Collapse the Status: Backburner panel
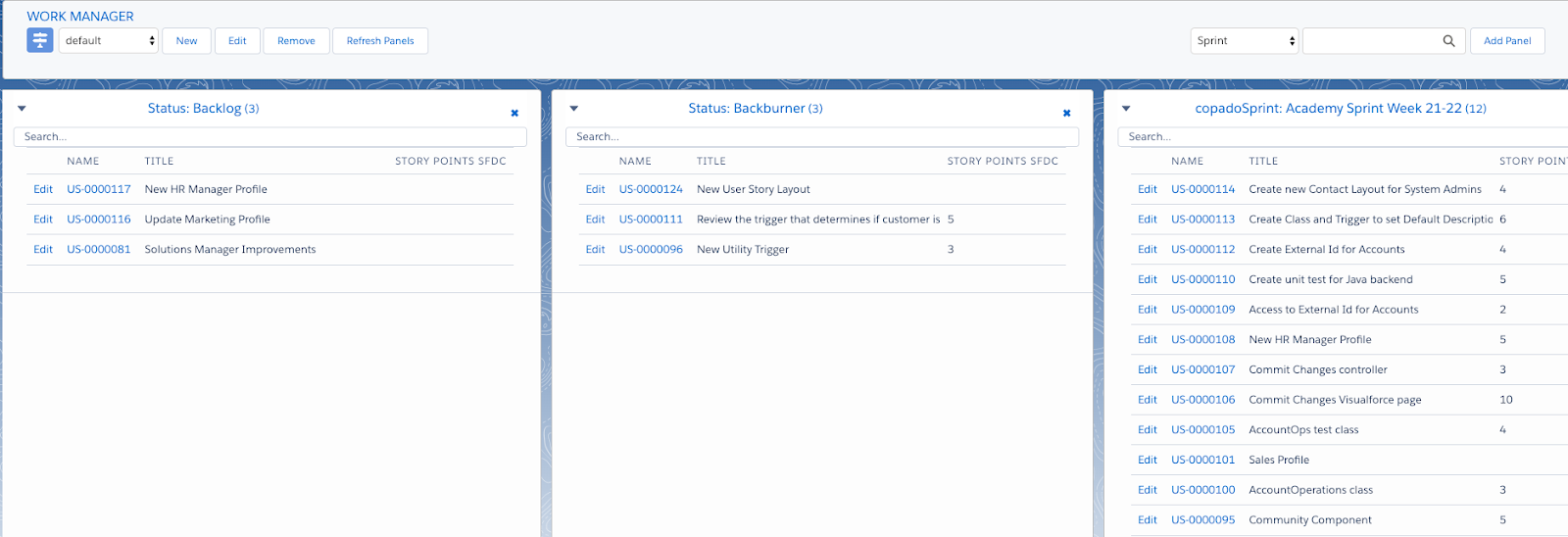This screenshot has height=537, width=1568. [x=574, y=109]
